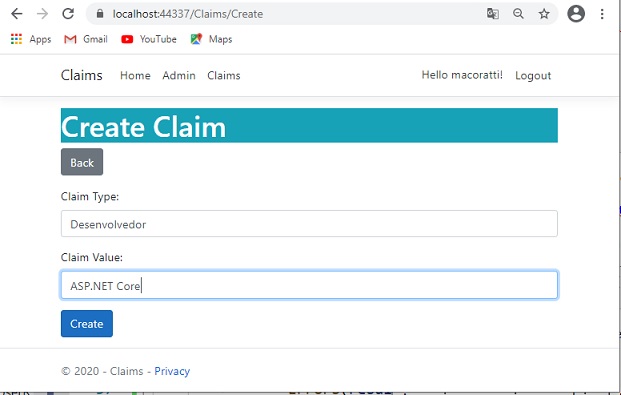621x395 pixels.
Task: Go to Home in navbar
Action: (x=135, y=75)
